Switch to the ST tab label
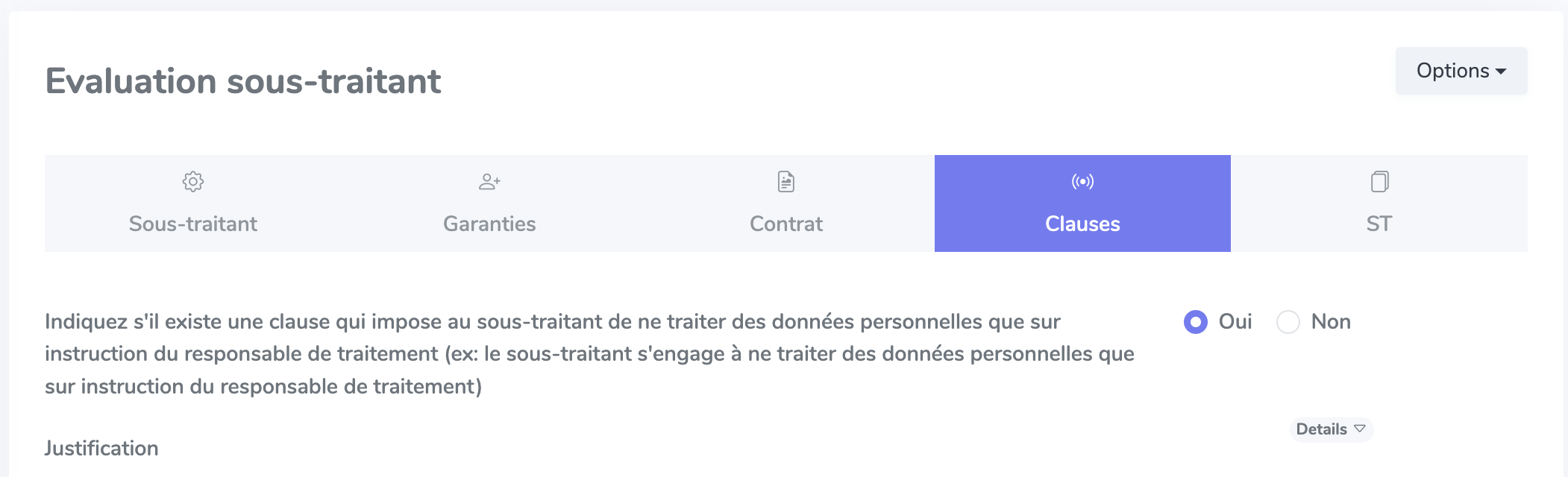Viewport: 1568px width, 477px height. 1379,224
